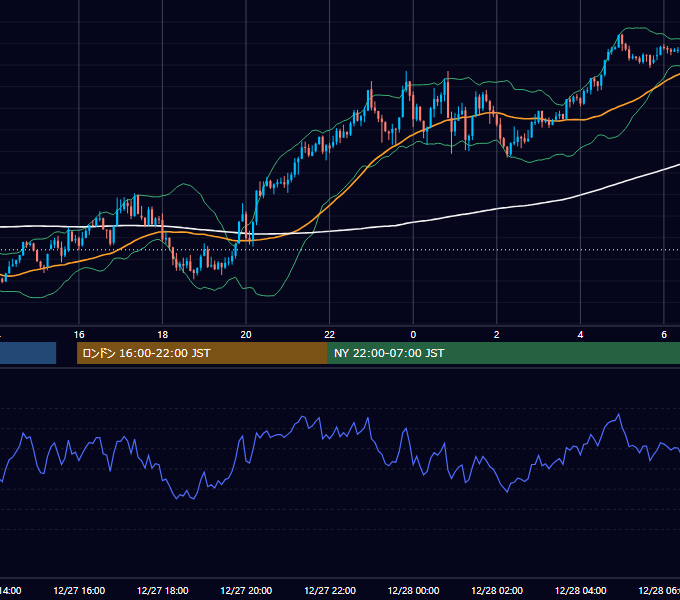The height and width of the screenshot is (600, 680).
Task: Click the hour label 2 on price chart axis
Action: (497, 335)
